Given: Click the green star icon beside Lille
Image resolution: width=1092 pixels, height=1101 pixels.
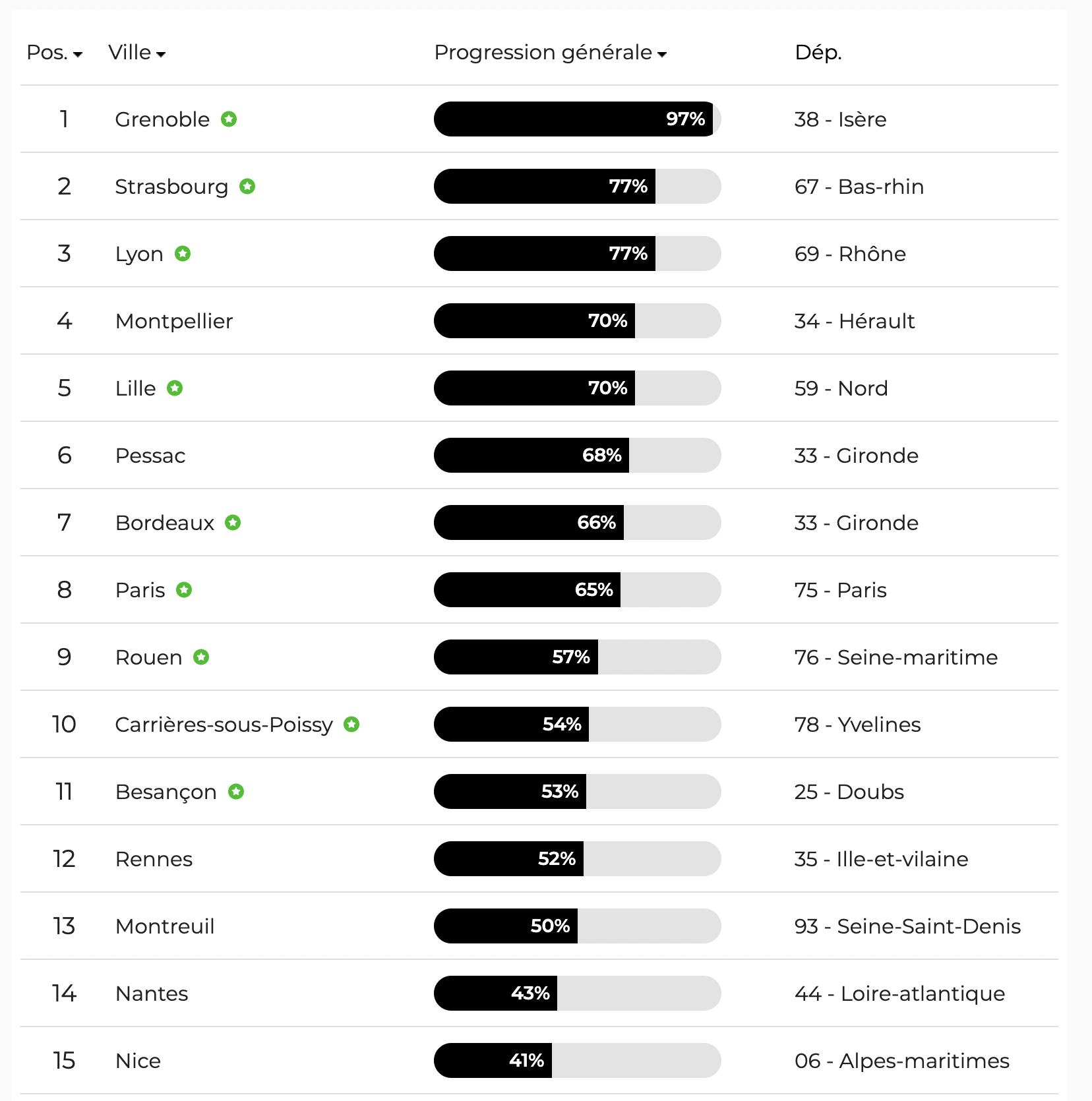Looking at the screenshot, I should 175,388.
